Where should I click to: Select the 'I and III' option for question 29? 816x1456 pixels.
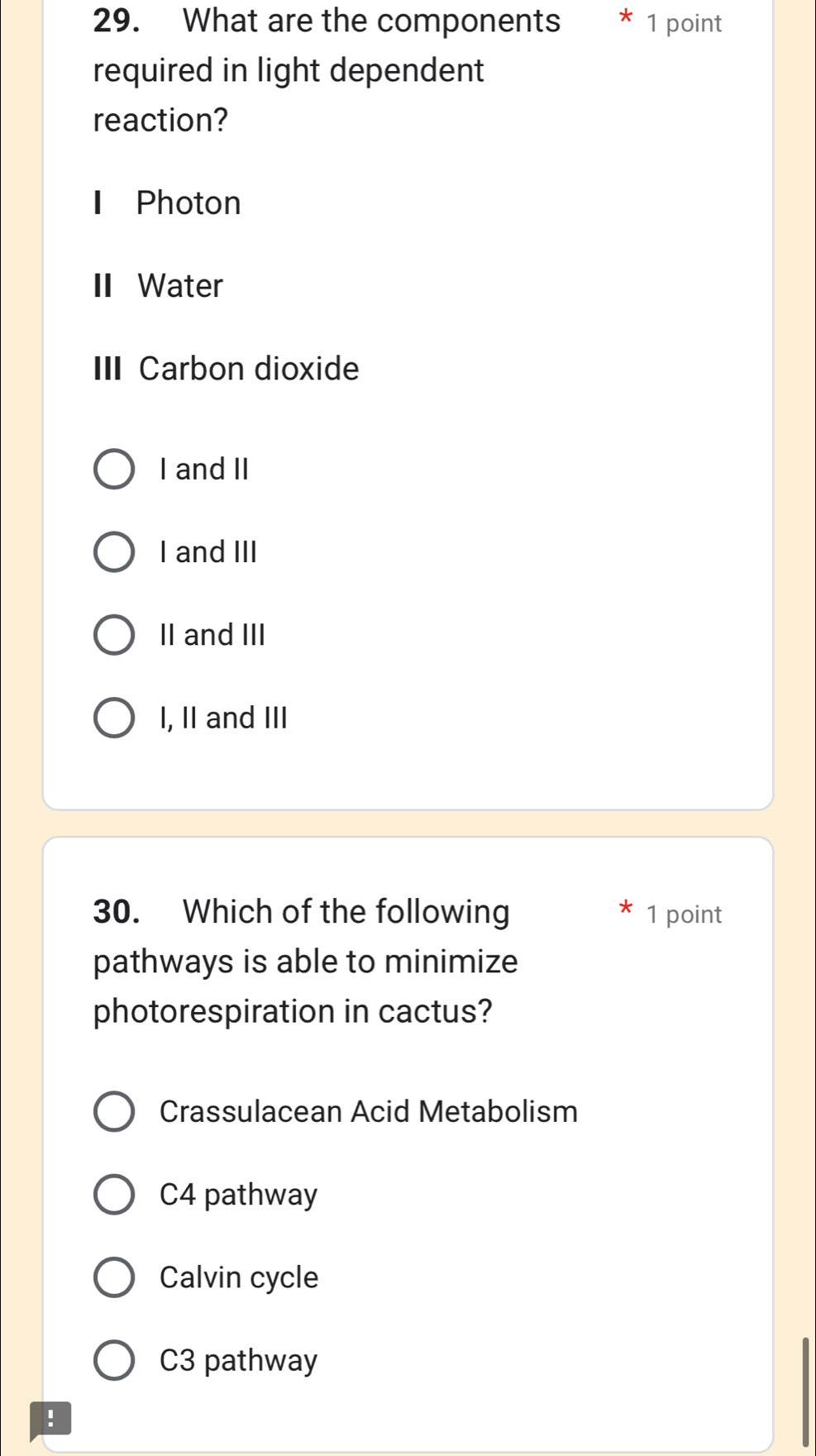(113, 551)
